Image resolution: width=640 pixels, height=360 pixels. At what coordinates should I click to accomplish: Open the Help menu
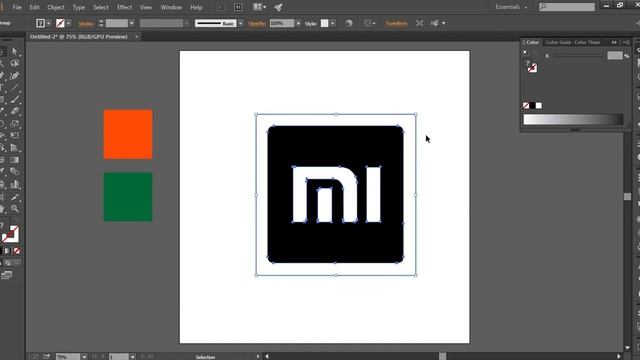pos(196,7)
